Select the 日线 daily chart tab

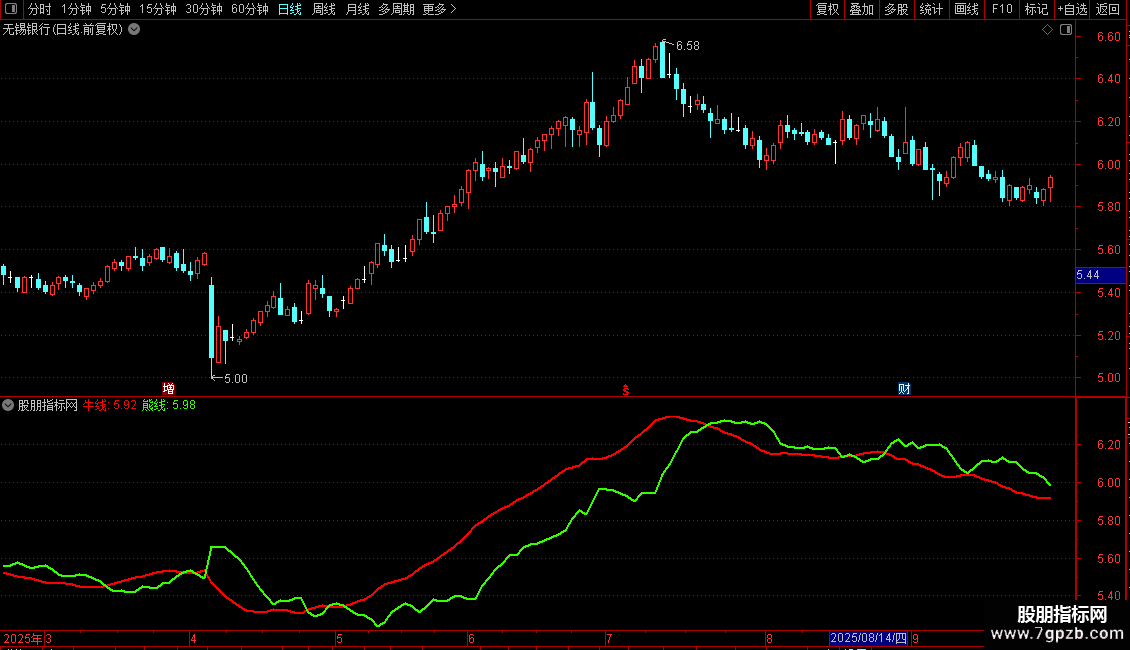(x=290, y=9)
